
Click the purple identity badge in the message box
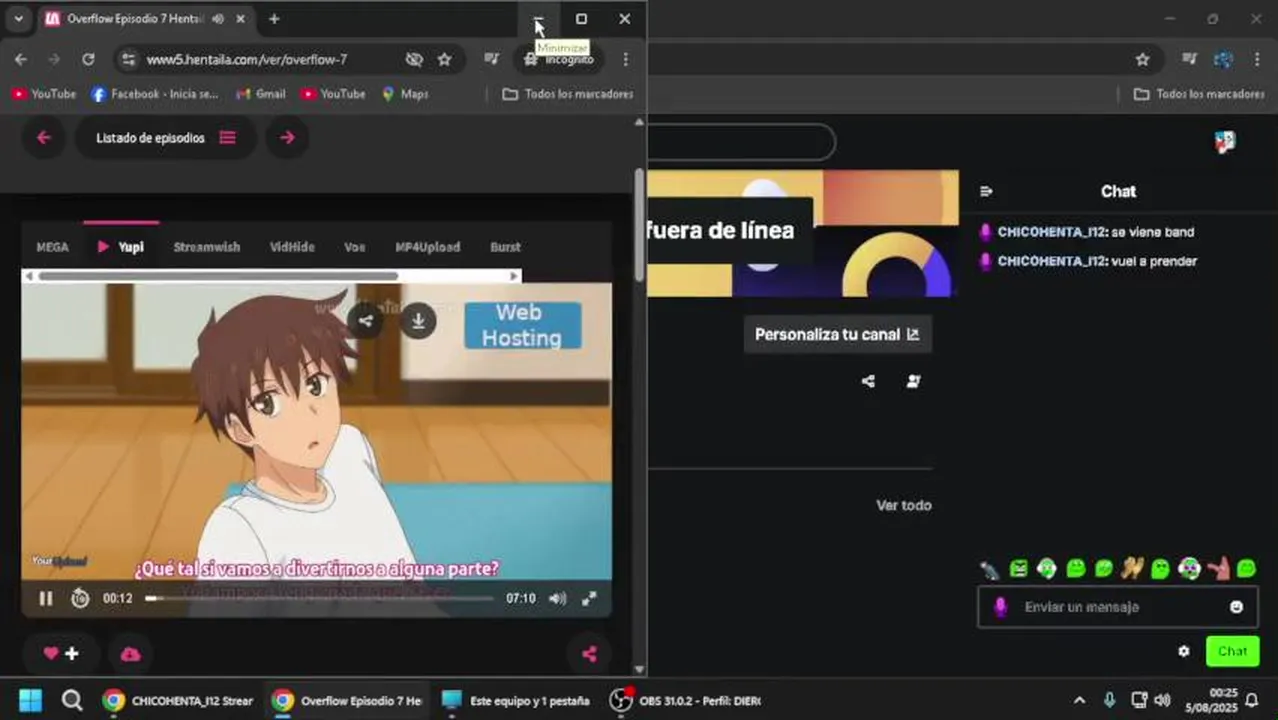[x=1000, y=607]
